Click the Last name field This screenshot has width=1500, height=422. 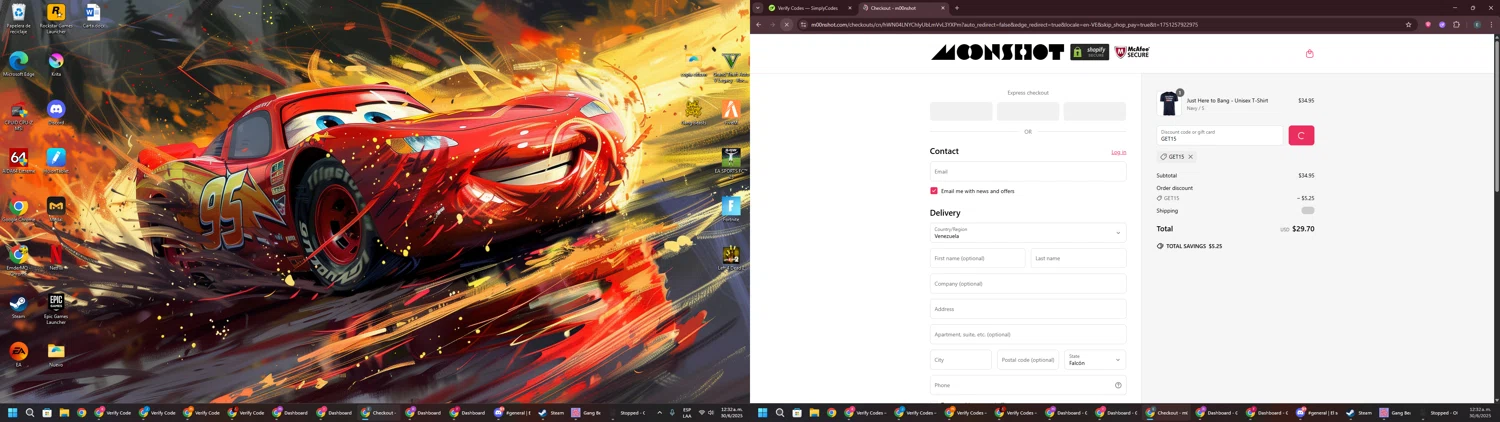tap(1078, 258)
